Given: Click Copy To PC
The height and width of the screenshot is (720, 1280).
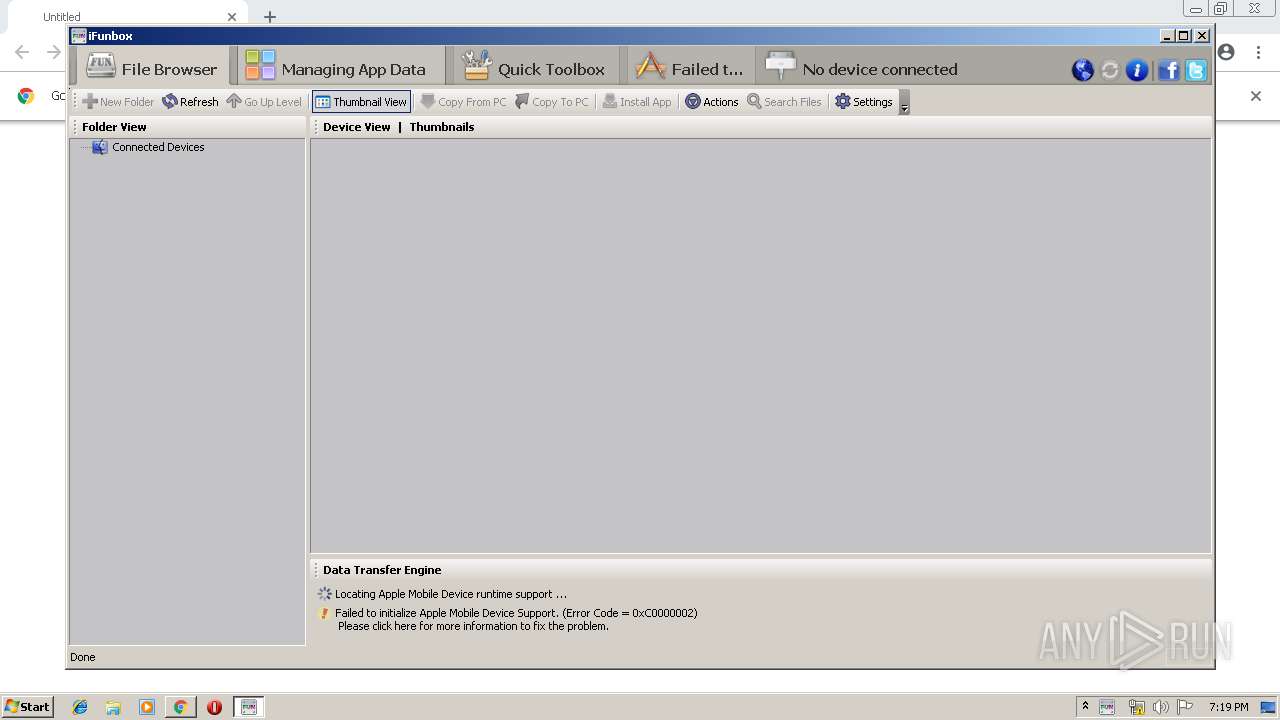Looking at the screenshot, I should pyautogui.click(x=552, y=101).
